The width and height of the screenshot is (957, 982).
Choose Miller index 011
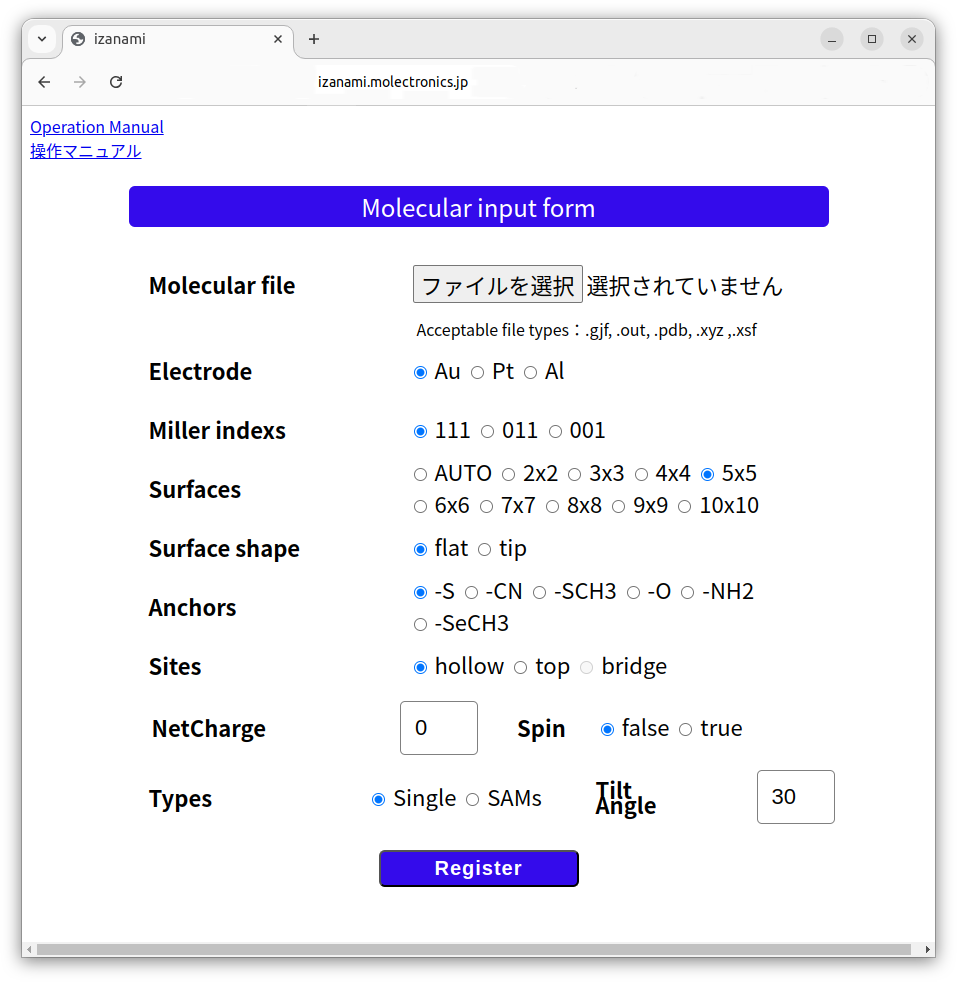tap(487, 432)
